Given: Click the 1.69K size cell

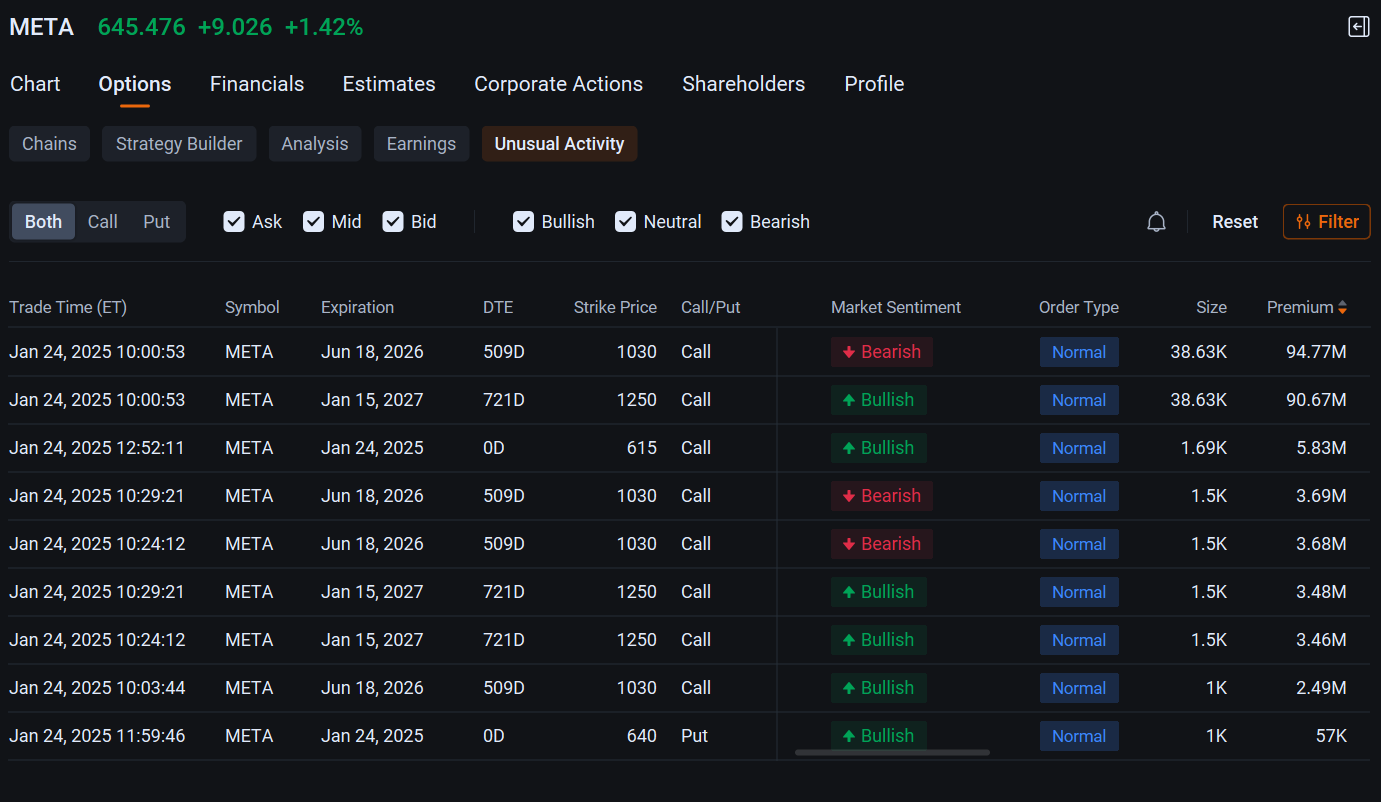Looking at the screenshot, I should 1204,448.
